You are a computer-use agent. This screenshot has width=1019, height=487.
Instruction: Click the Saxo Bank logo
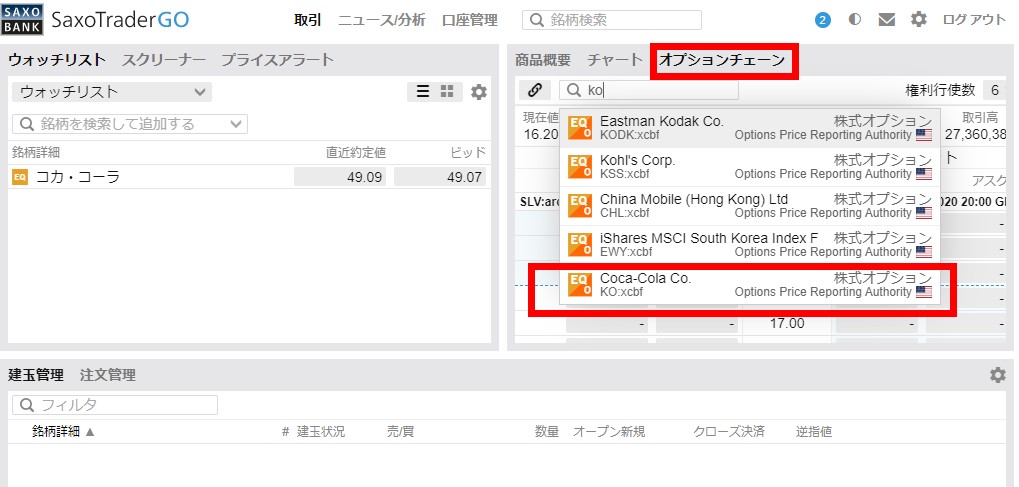coord(23,19)
